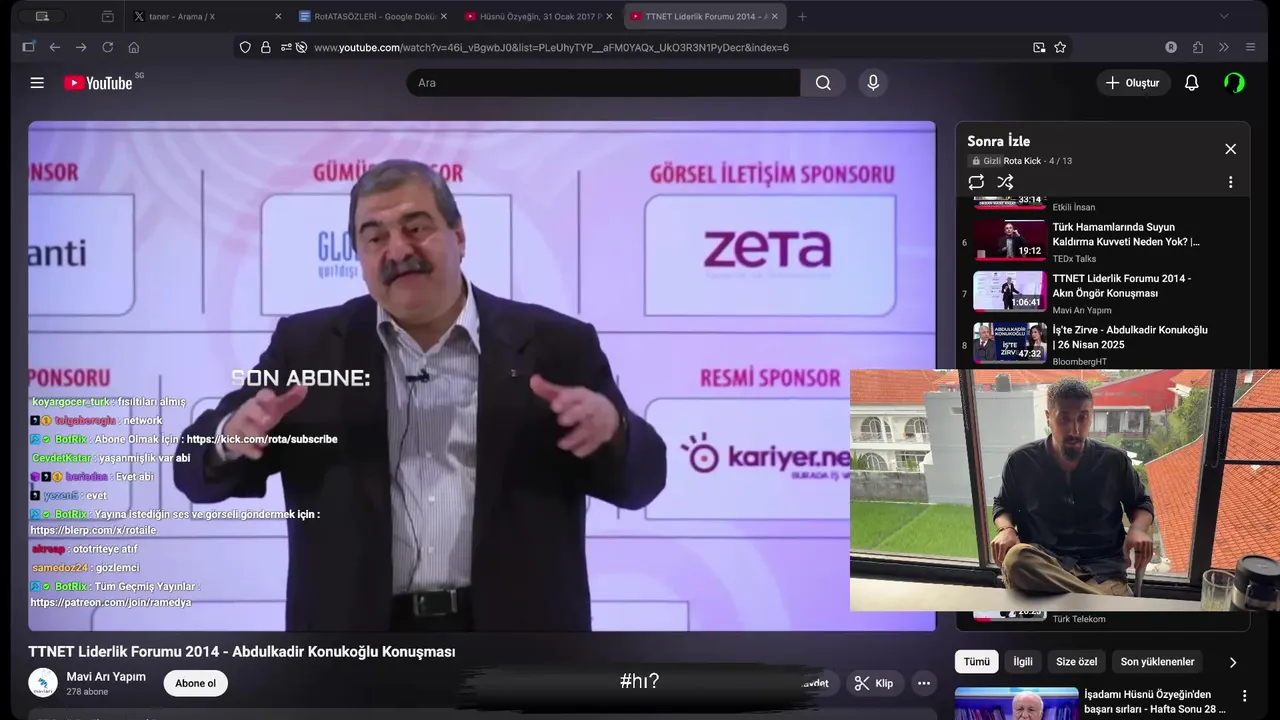Open the browser application menu
The width and height of the screenshot is (1280, 720).
click(1250, 47)
